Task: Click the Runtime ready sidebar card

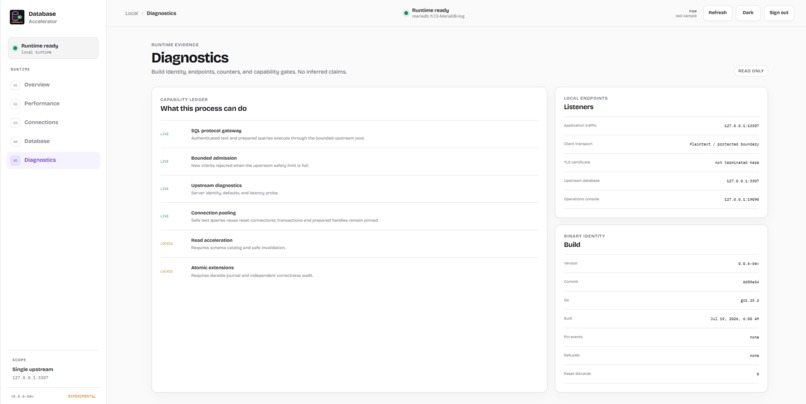Action: point(53,48)
